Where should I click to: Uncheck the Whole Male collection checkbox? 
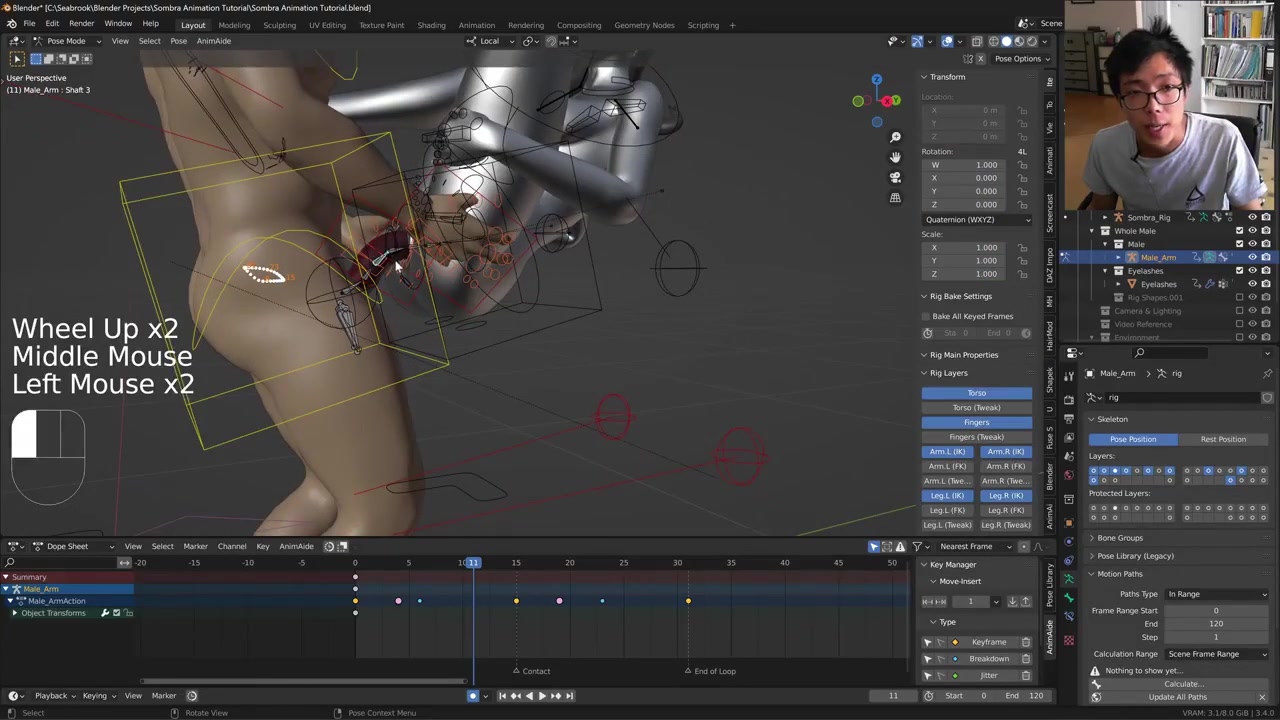coord(1239,231)
